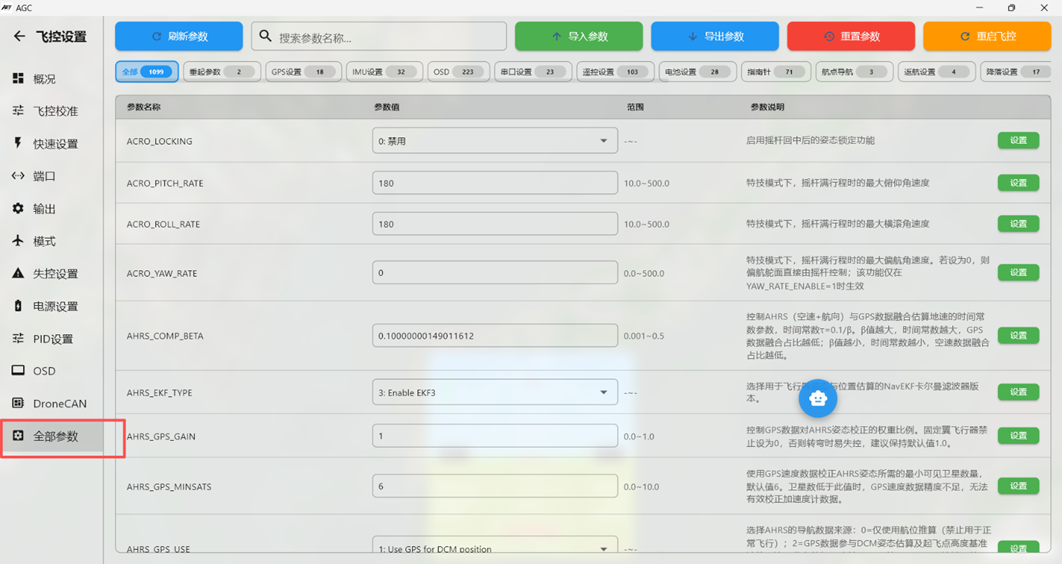Viewport: 1062px width, 564px height.
Task: Switch to the GPS设置 filter tab
Action: coord(304,72)
